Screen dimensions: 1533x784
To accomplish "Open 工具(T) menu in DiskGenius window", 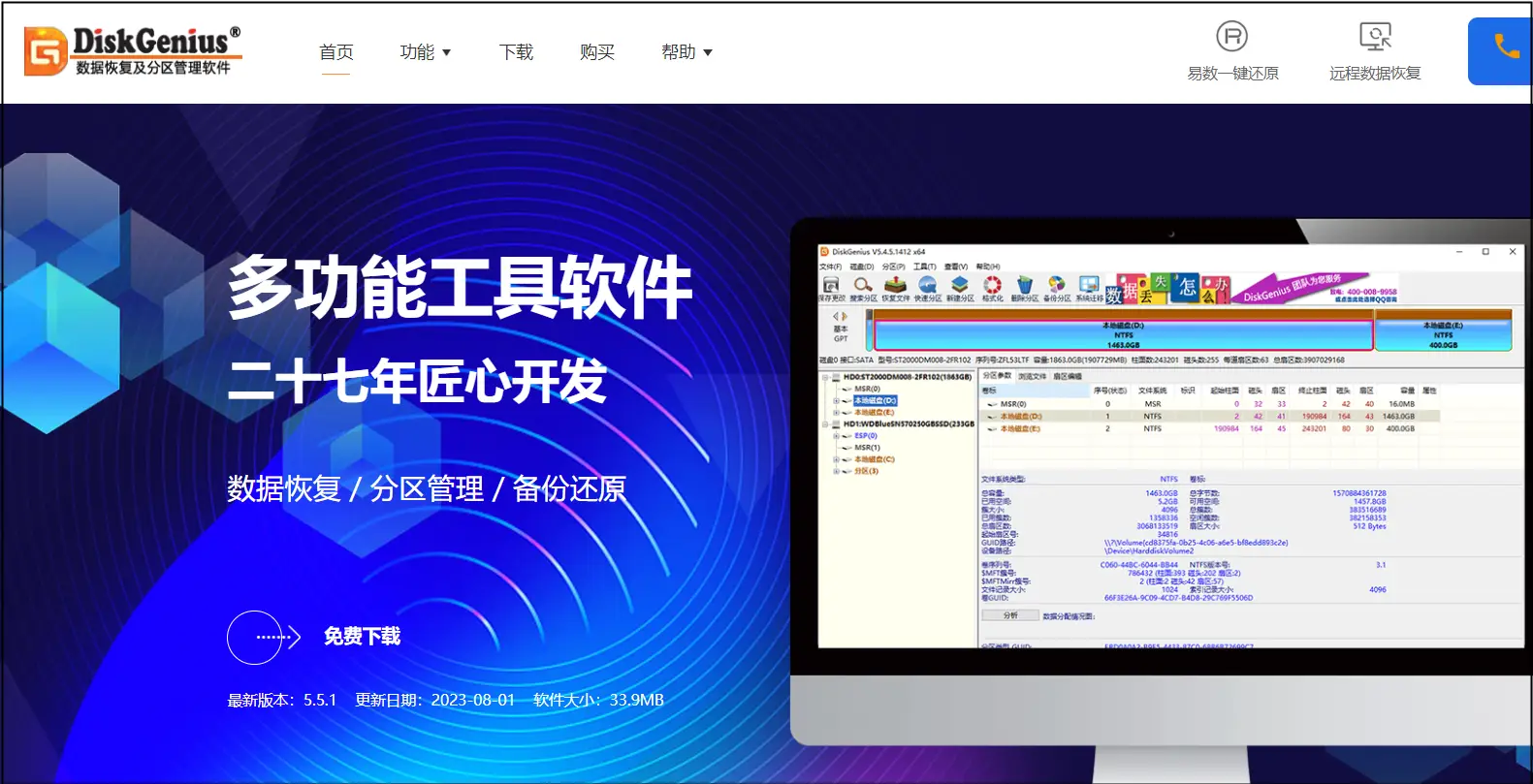I will pyautogui.click(x=925, y=267).
